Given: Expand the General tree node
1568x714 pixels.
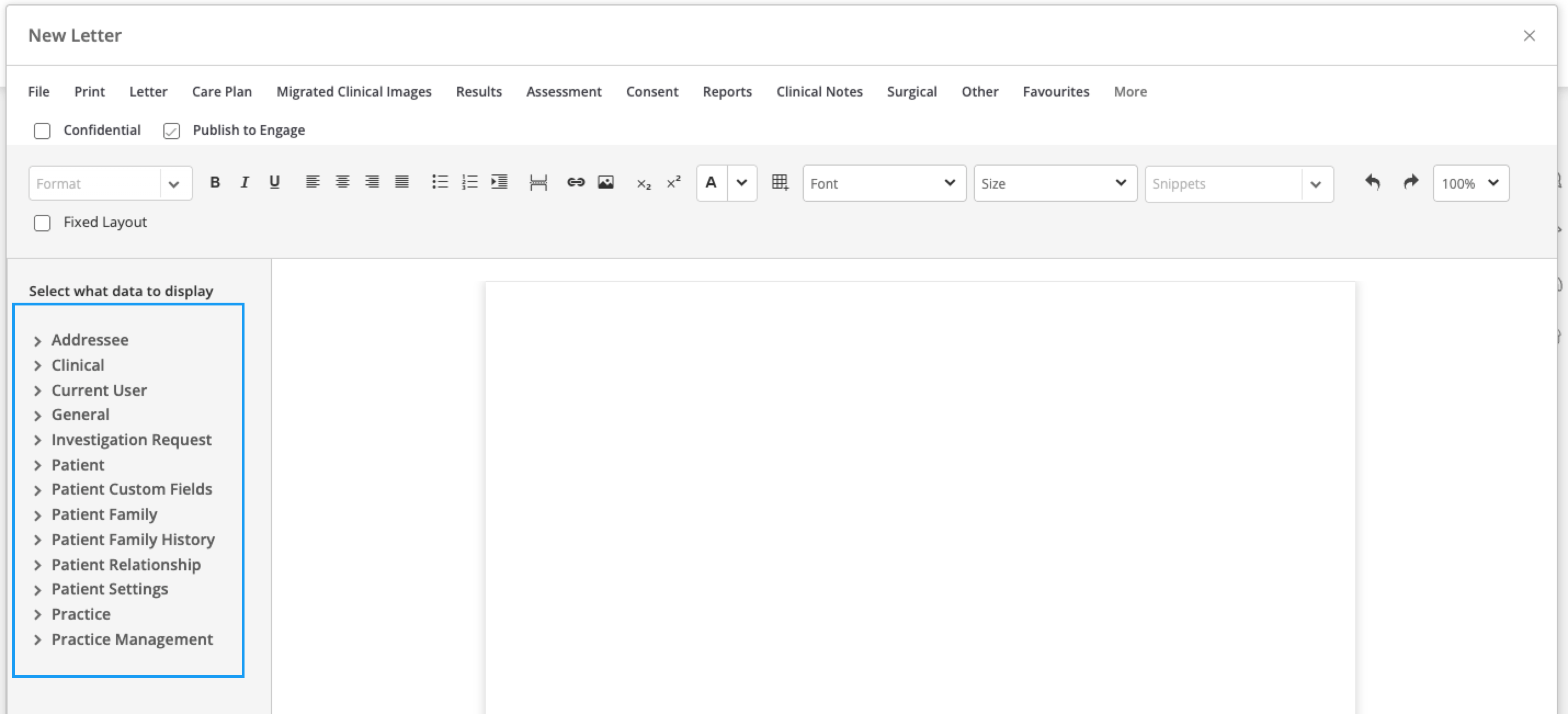Looking at the screenshot, I should [38, 416].
